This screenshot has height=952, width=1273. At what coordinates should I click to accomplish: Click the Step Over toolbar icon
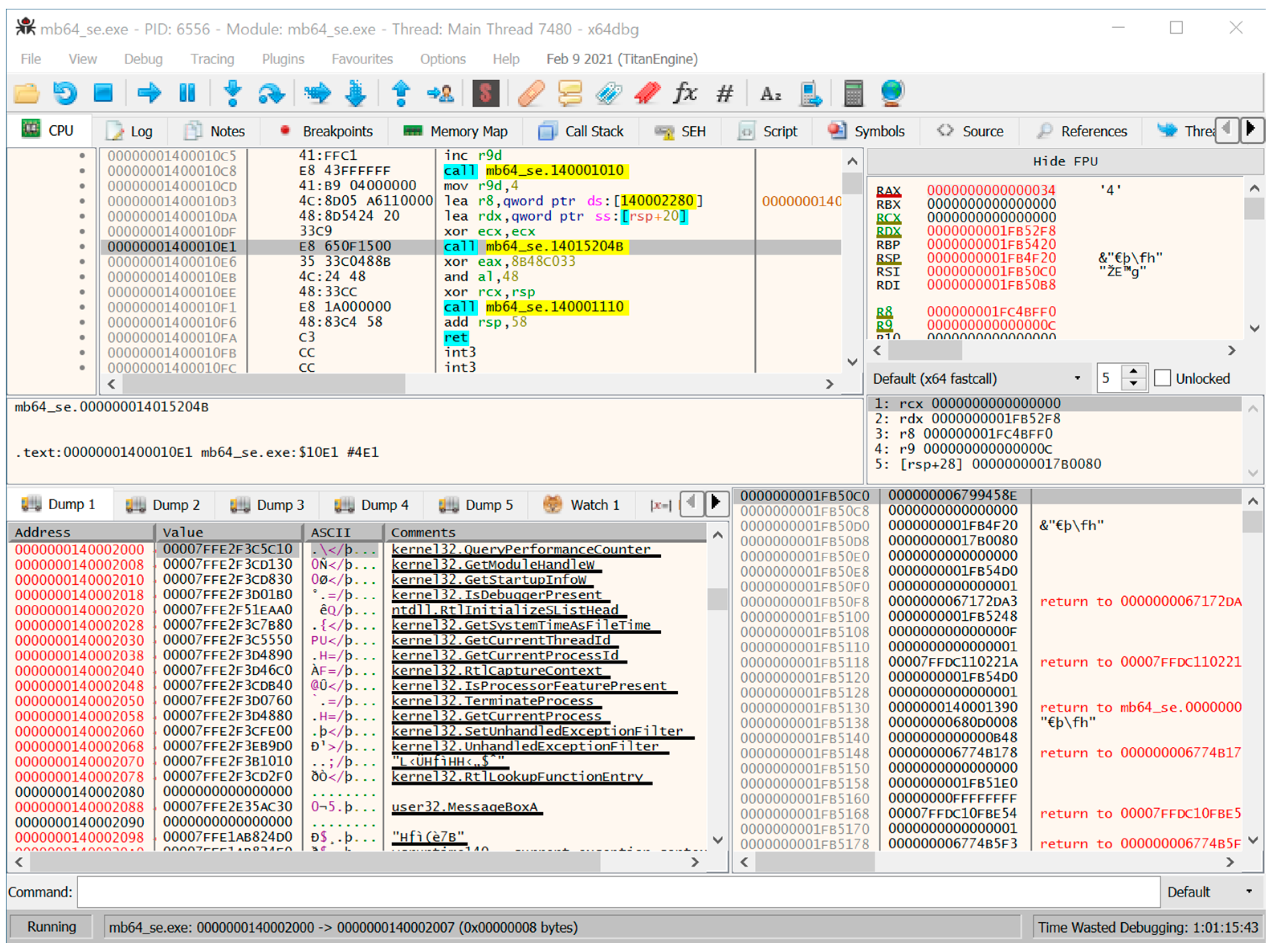(272, 93)
